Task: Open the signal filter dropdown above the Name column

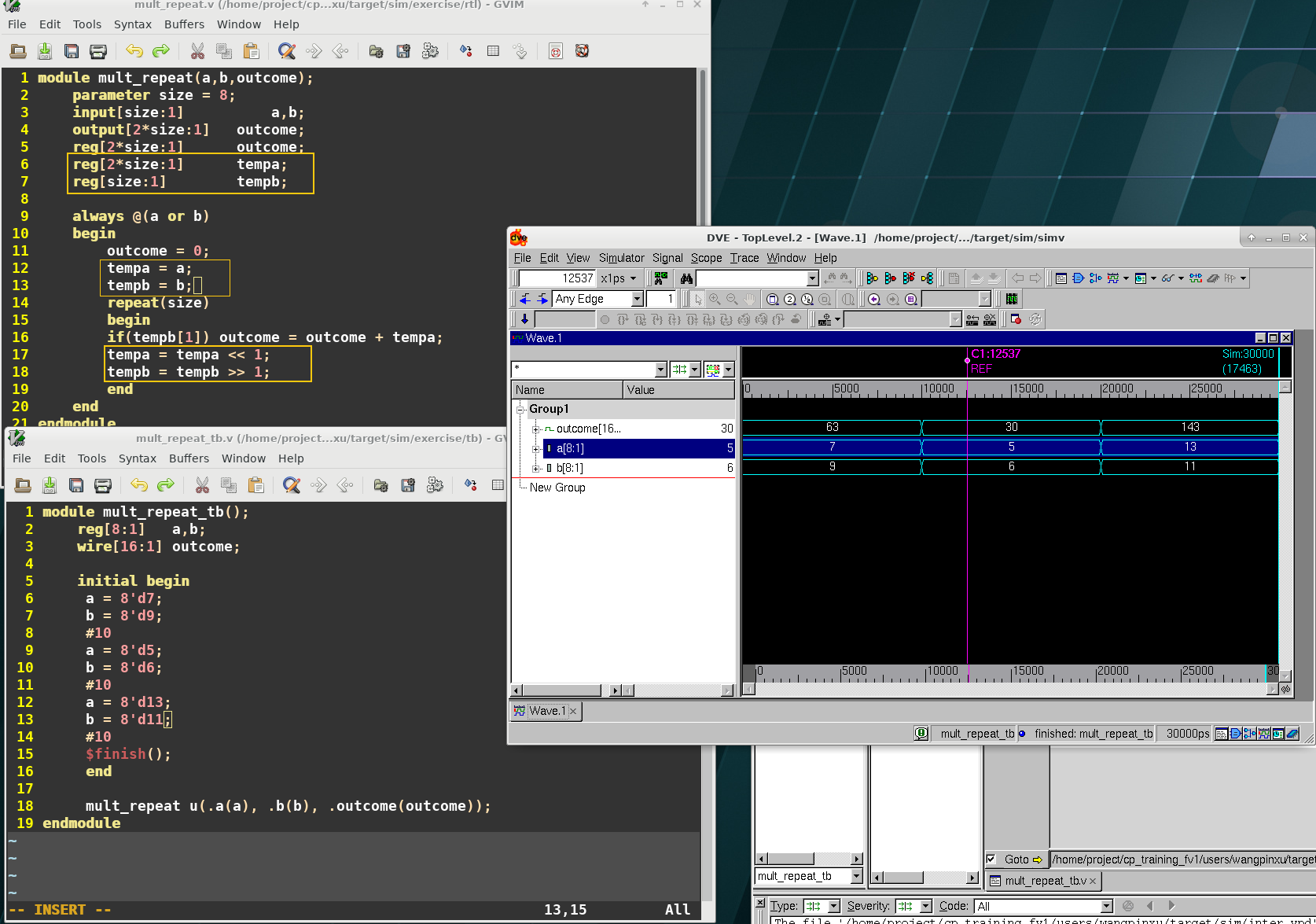Action: click(x=660, y=370)
